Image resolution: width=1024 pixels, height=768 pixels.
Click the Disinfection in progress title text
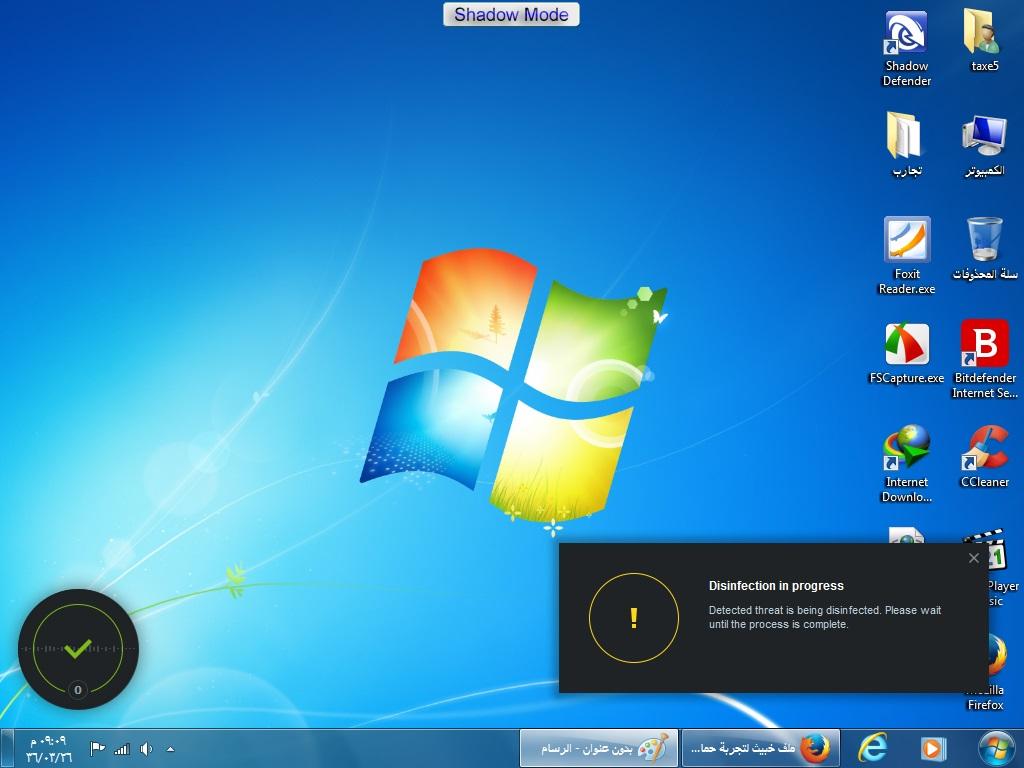point(776,586)
